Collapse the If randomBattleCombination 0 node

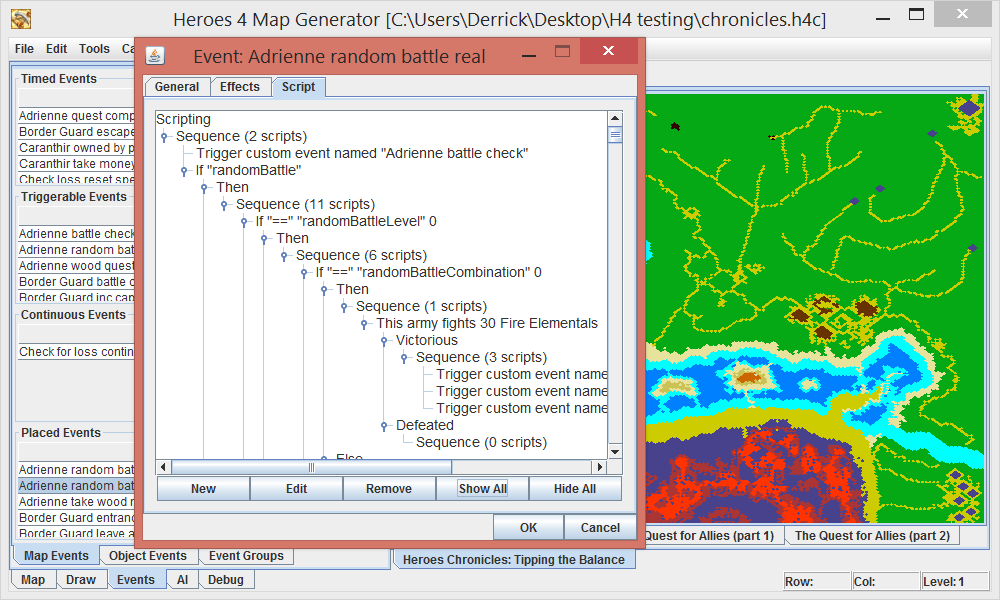pyautogui.click(x=304, y=272)
